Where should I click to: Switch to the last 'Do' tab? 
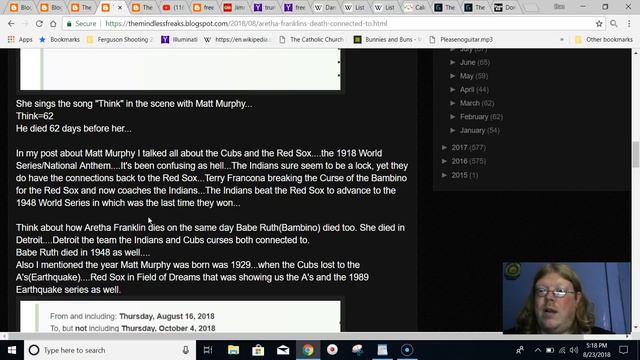click(x=505, y=7)
